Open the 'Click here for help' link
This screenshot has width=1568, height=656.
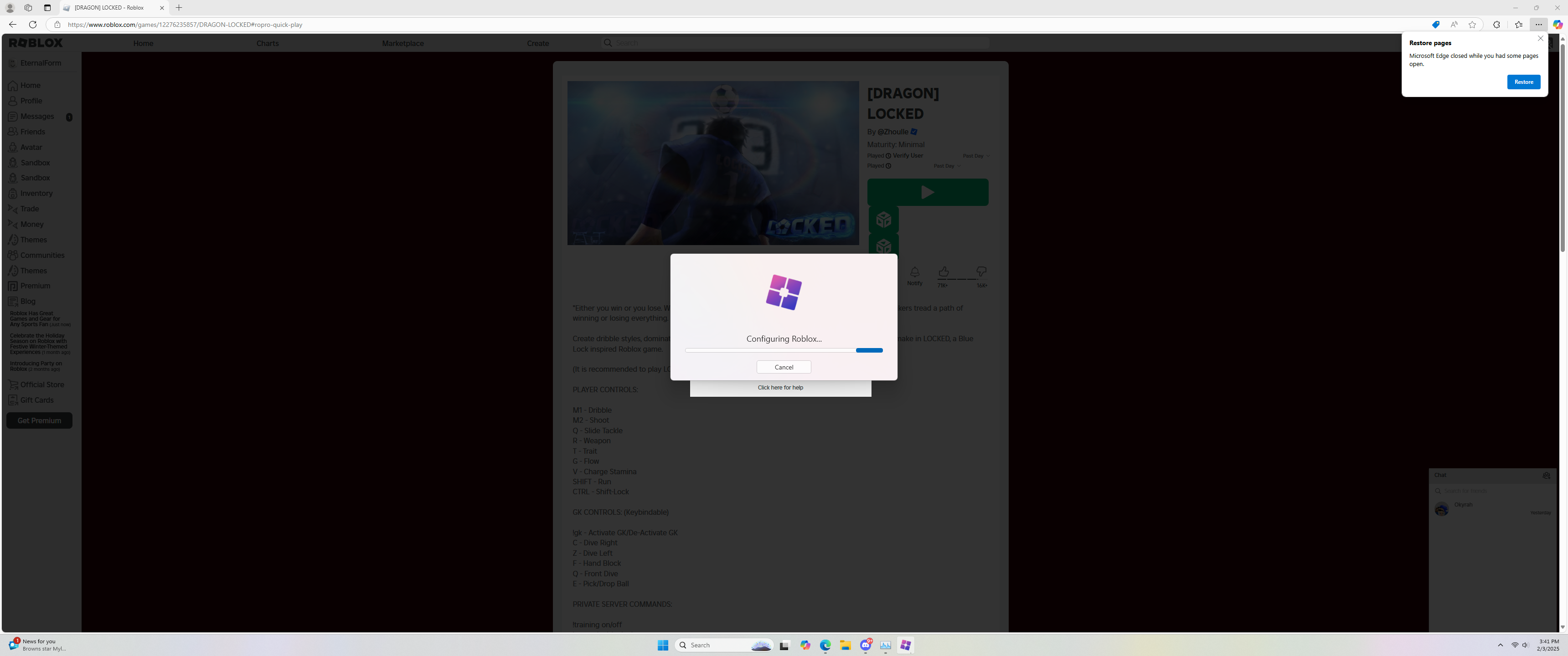point(780,388)
